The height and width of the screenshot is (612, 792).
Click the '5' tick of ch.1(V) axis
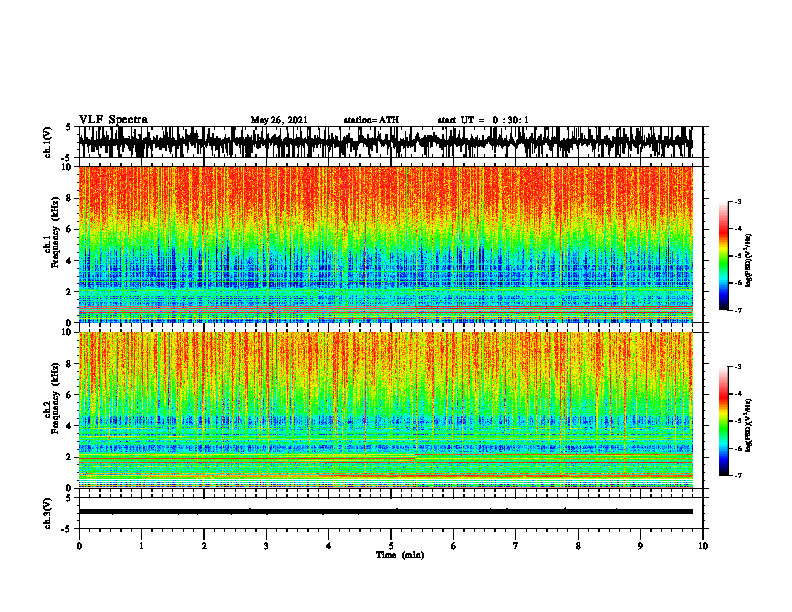(x=69, y=128)
